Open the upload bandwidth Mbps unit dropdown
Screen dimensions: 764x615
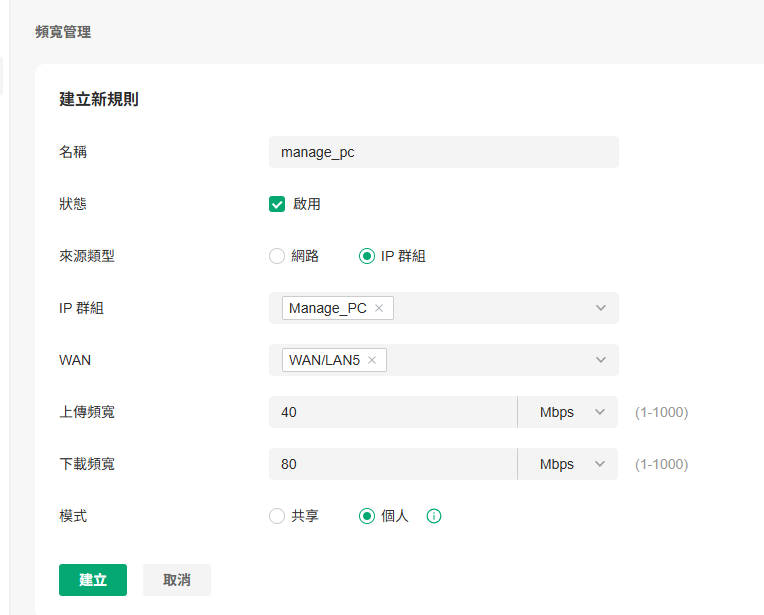point(568,412)
